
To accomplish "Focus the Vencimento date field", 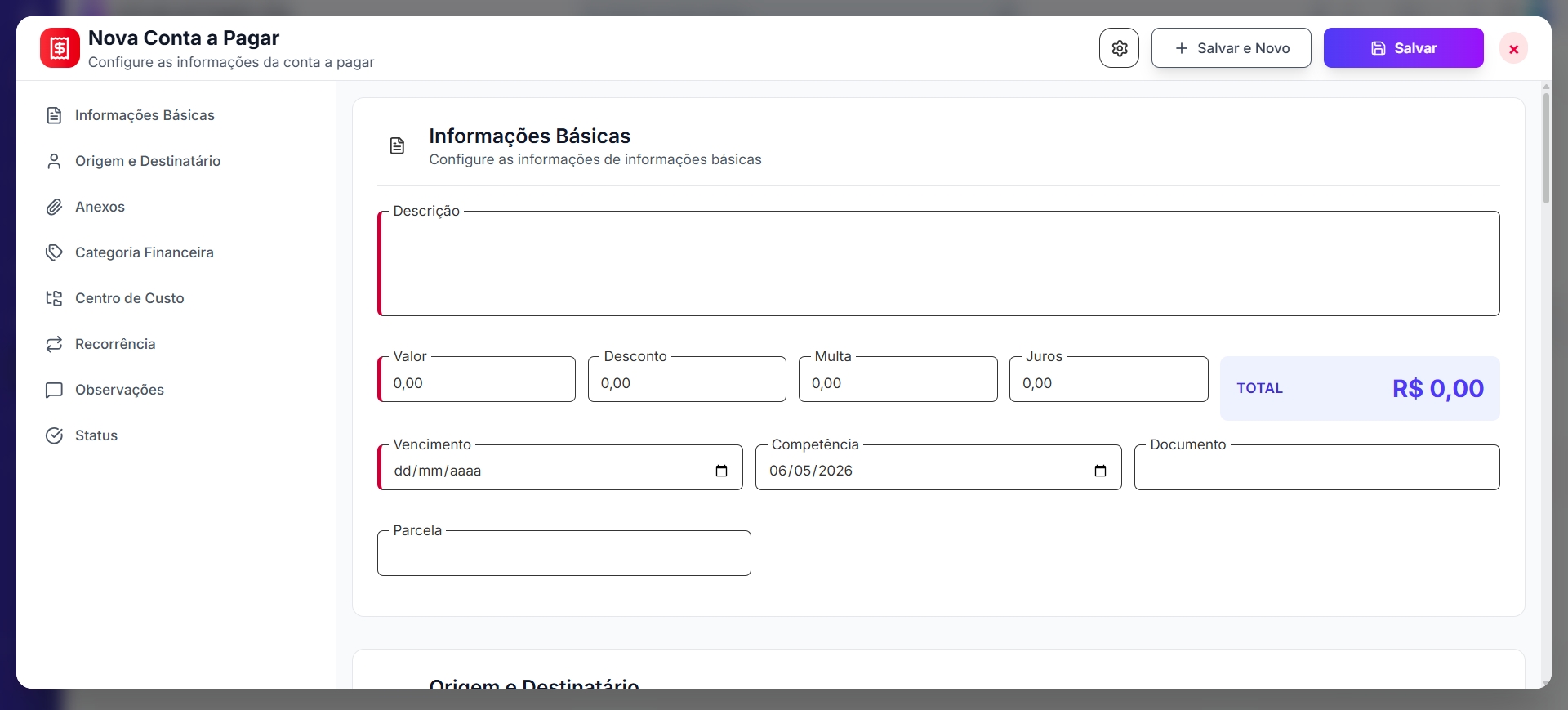I will (x=560, y=467).
